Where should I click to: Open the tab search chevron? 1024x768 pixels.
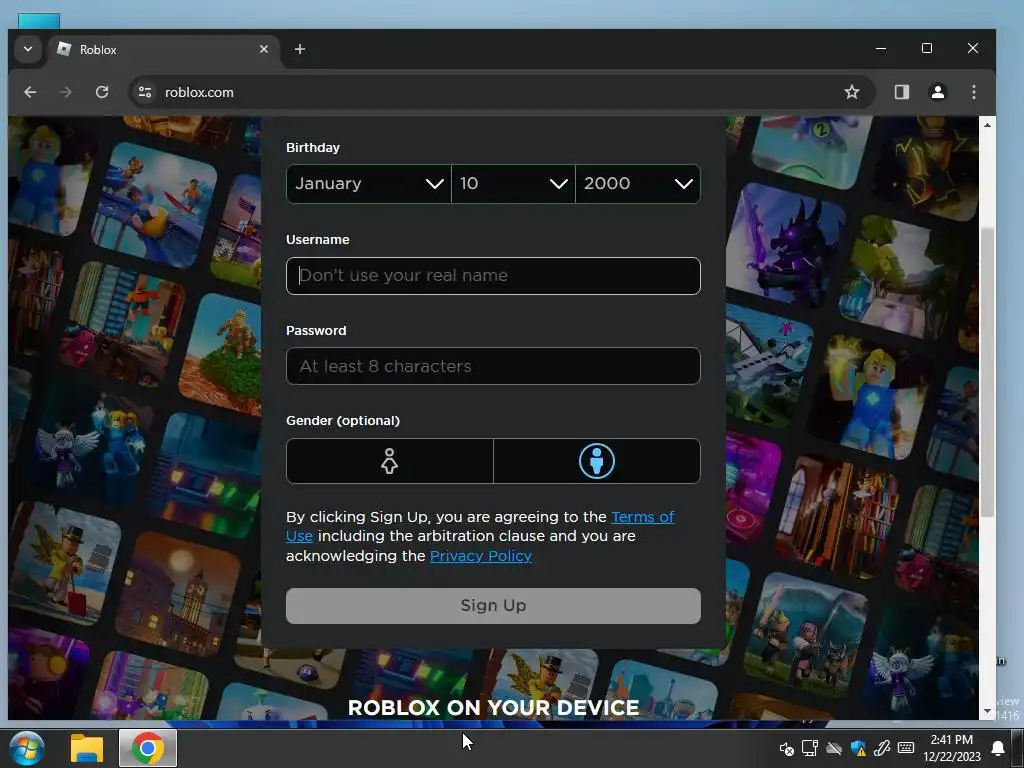[27, 49]
